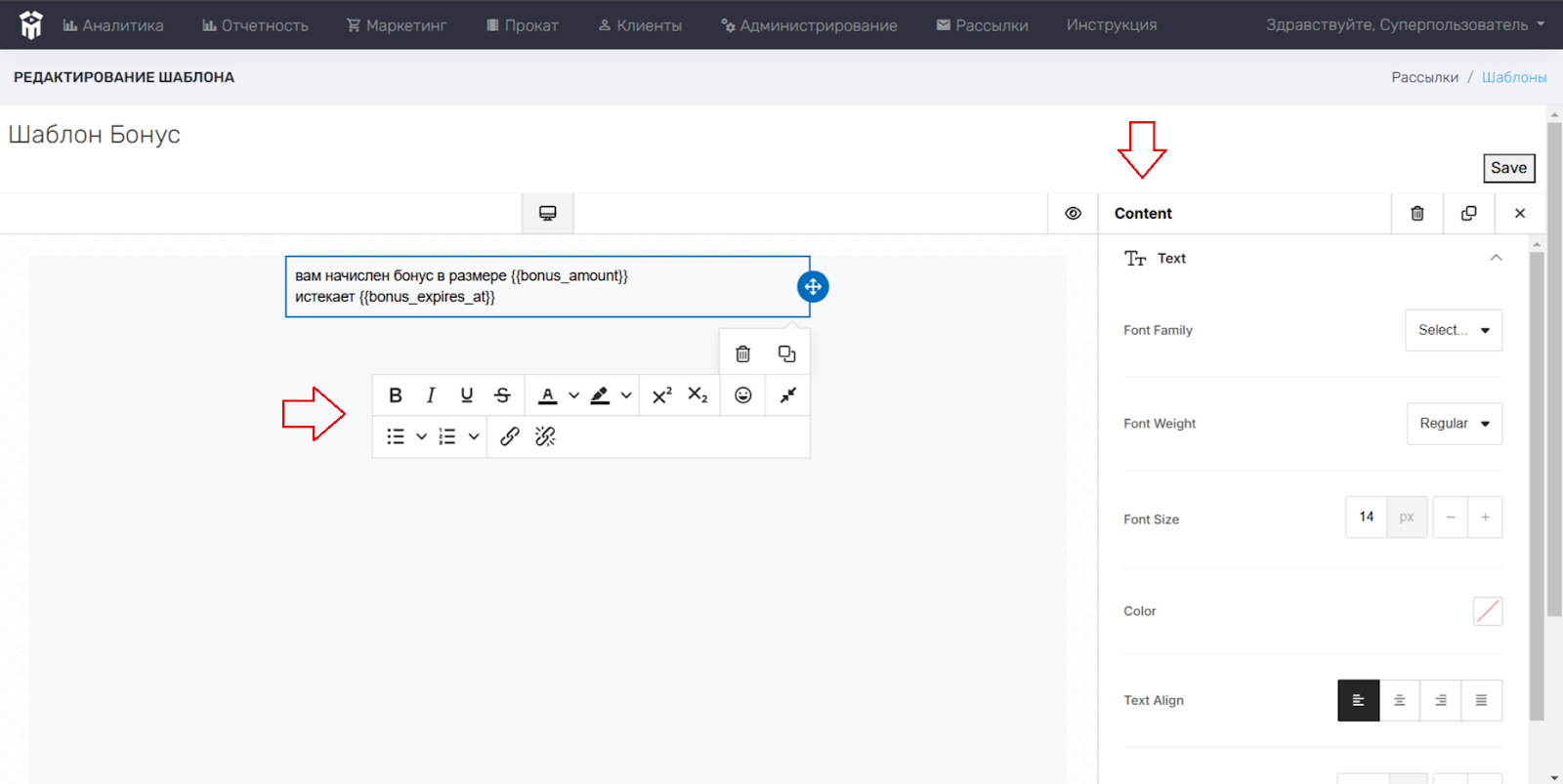Open the Администрирование menu
The height and width of the screenshot is (784, 1563).
coord(809,25)
